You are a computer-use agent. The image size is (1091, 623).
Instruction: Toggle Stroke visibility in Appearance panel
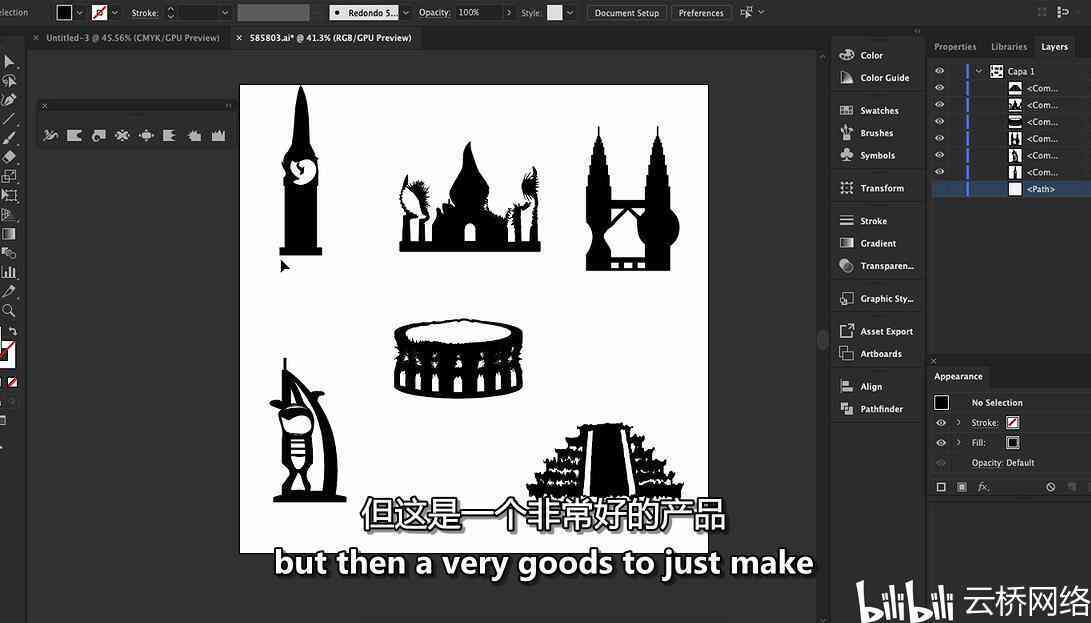[941, 423]
